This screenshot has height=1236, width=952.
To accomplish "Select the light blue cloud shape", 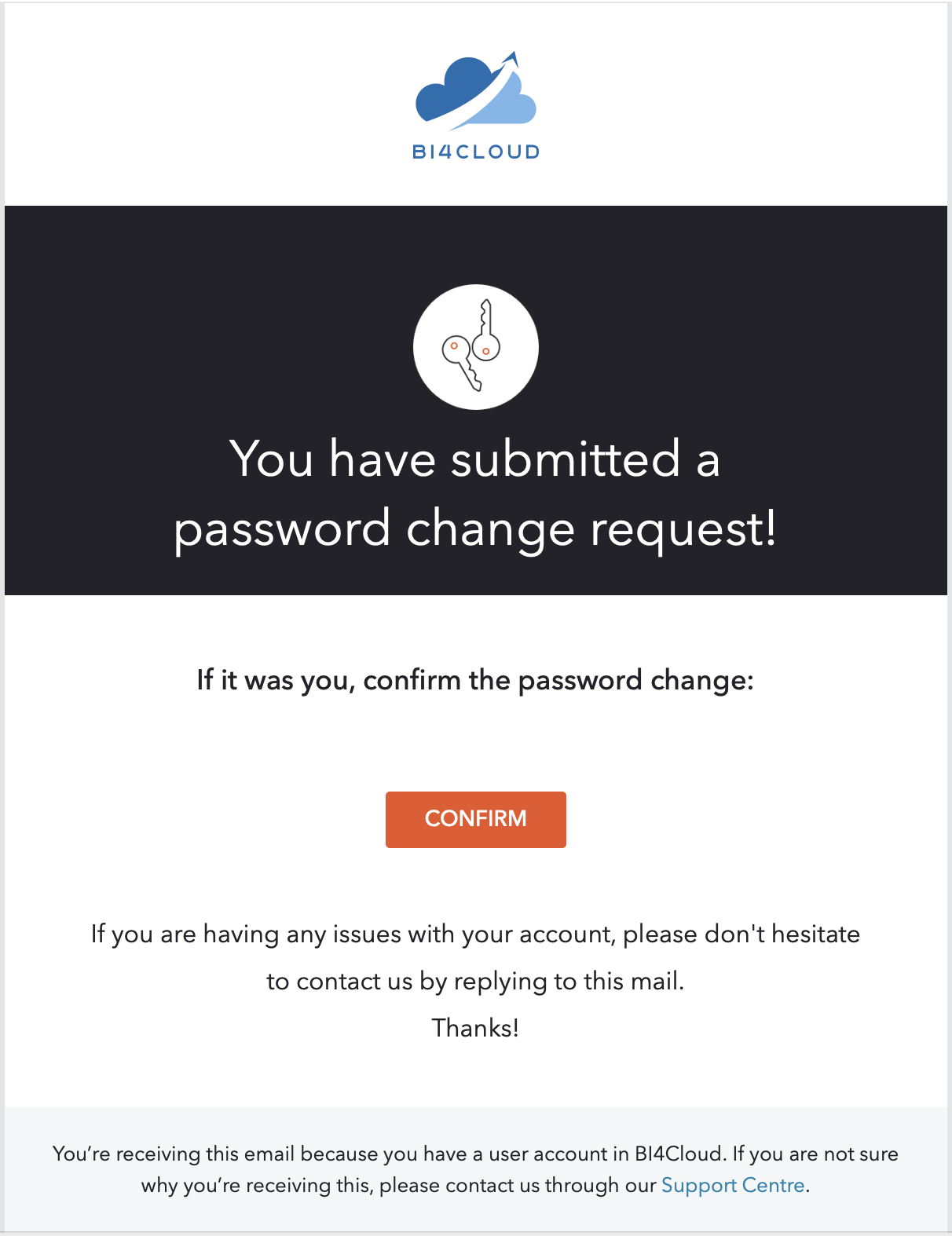I will [503, 102].
